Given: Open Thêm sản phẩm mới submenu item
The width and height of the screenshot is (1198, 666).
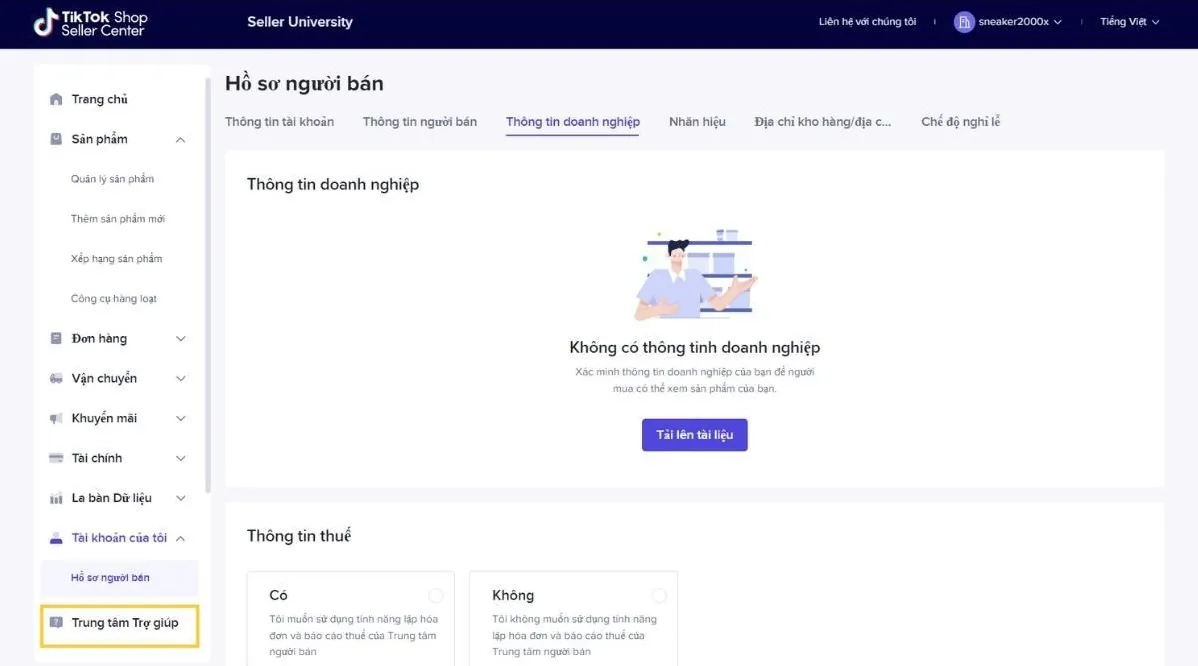Looking at the screenshot, I should [x=118, y=218].
